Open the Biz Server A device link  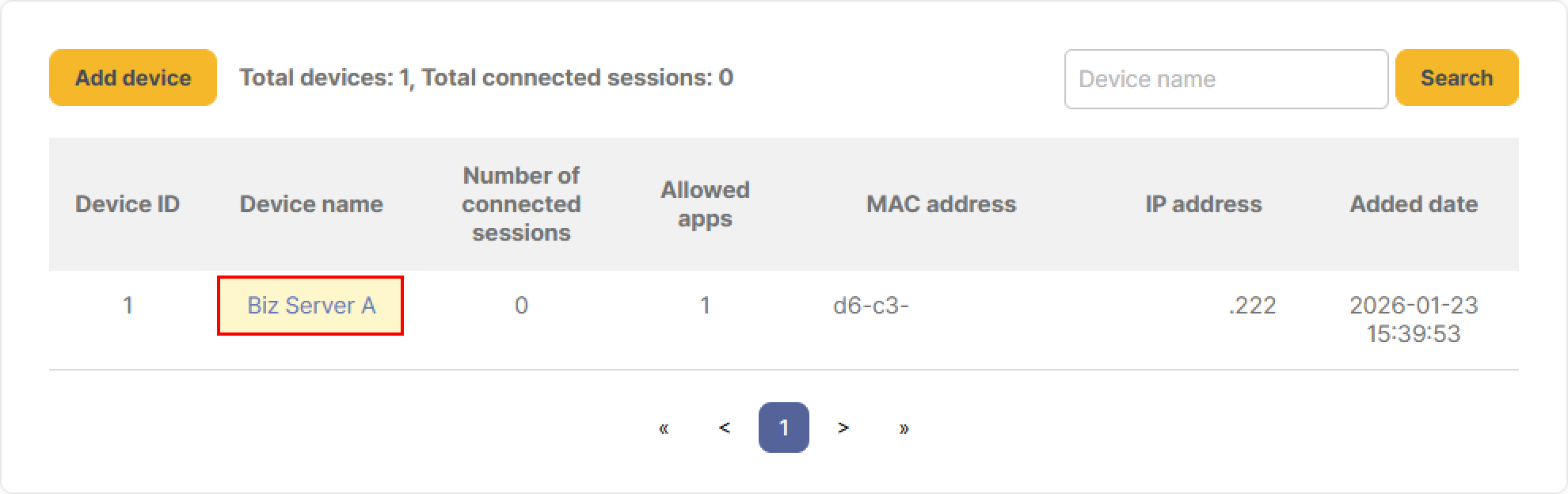click(x=311, y=306)
